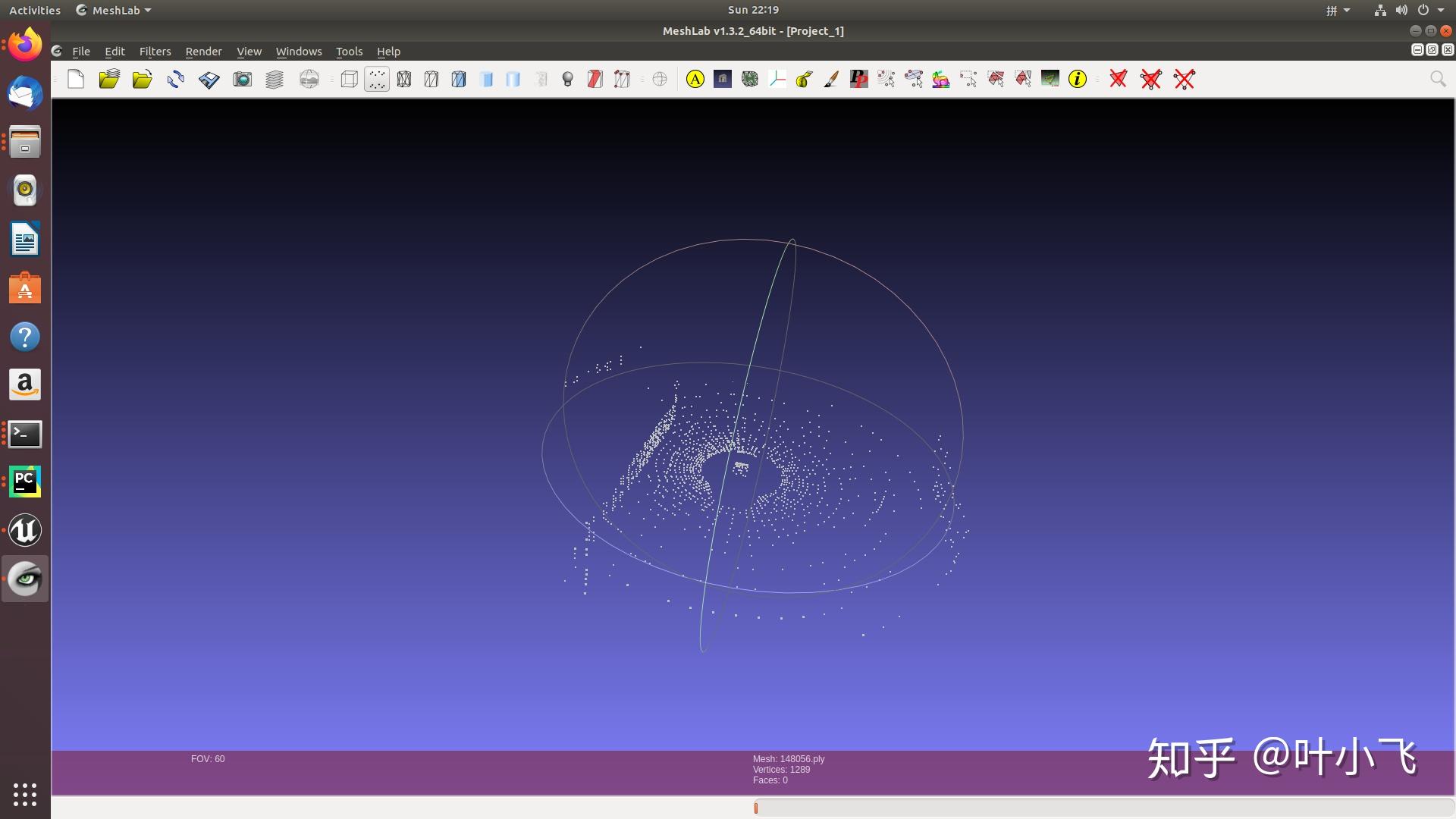The height and width of the screenshot is (819, 1456).
Task: Save the mesh with floppy icon
Action: 209,79
